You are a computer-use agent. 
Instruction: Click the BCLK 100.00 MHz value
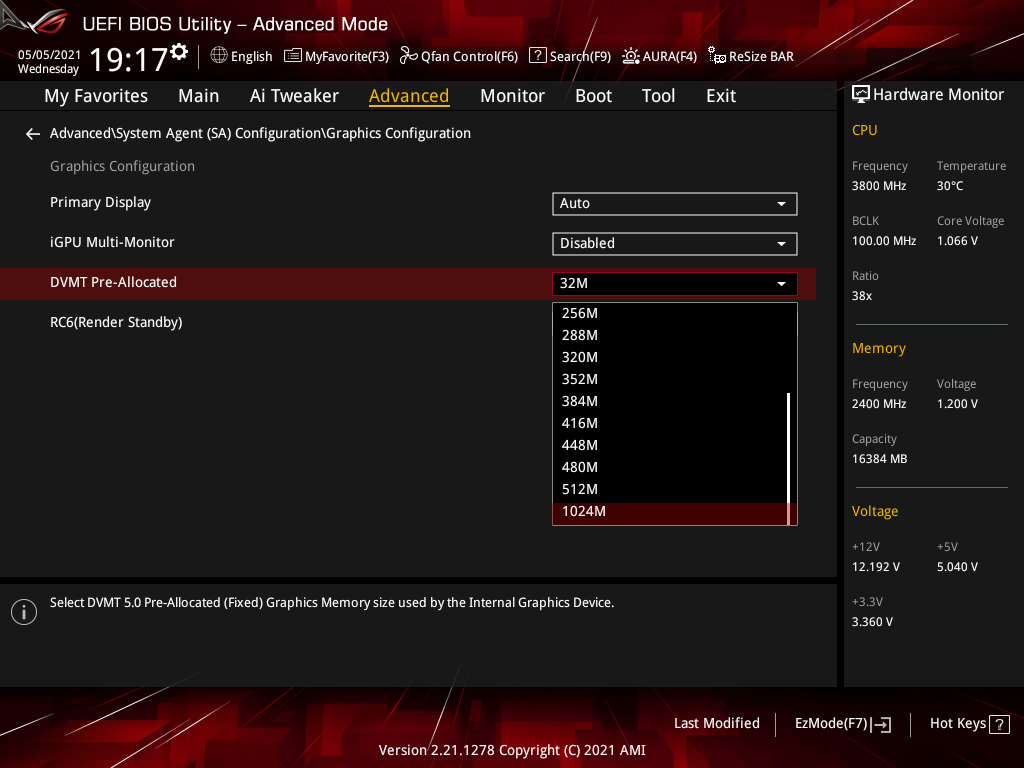(884, 241)
